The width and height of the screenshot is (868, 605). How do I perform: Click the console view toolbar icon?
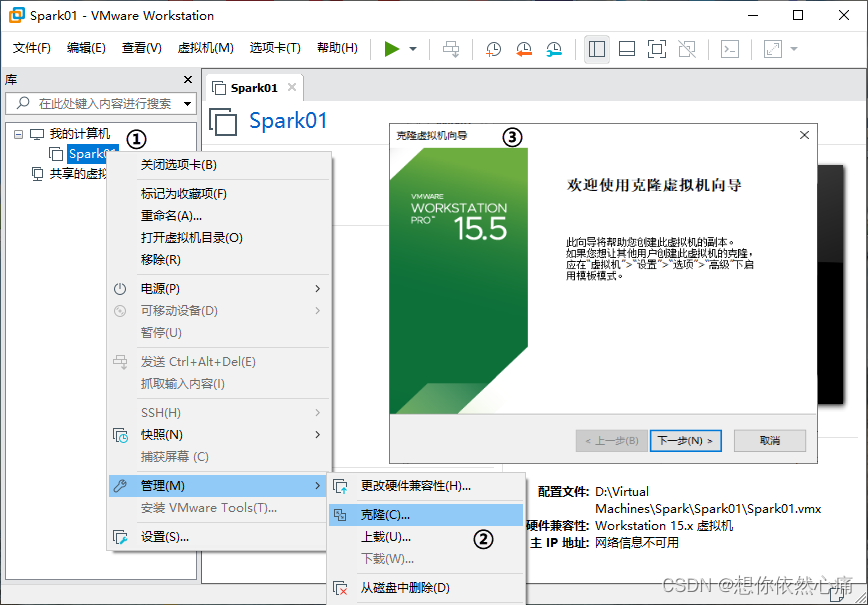[x=730, y=49]
